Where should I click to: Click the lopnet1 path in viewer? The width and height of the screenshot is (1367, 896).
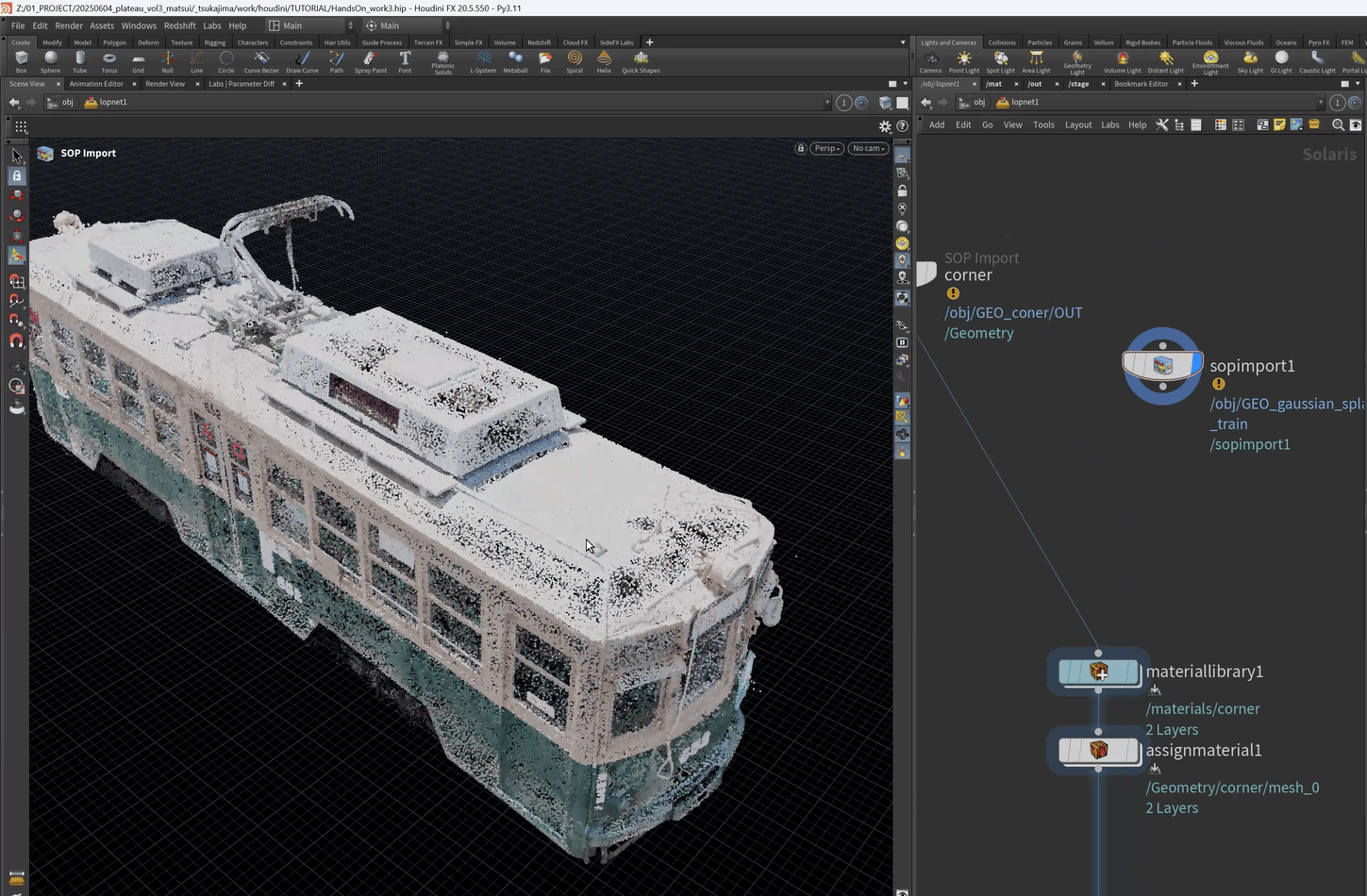tap(112, 102)
